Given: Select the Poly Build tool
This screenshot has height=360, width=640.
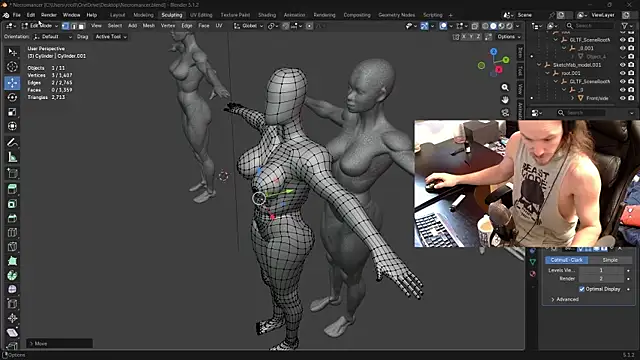Looking at the screenshot, I should tap(12, 261).
